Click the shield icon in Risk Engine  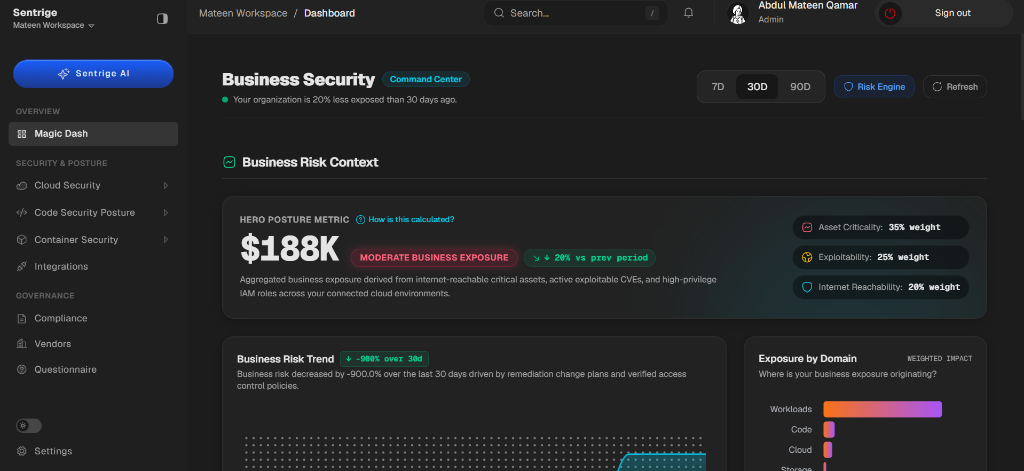[x=848, y=87]
